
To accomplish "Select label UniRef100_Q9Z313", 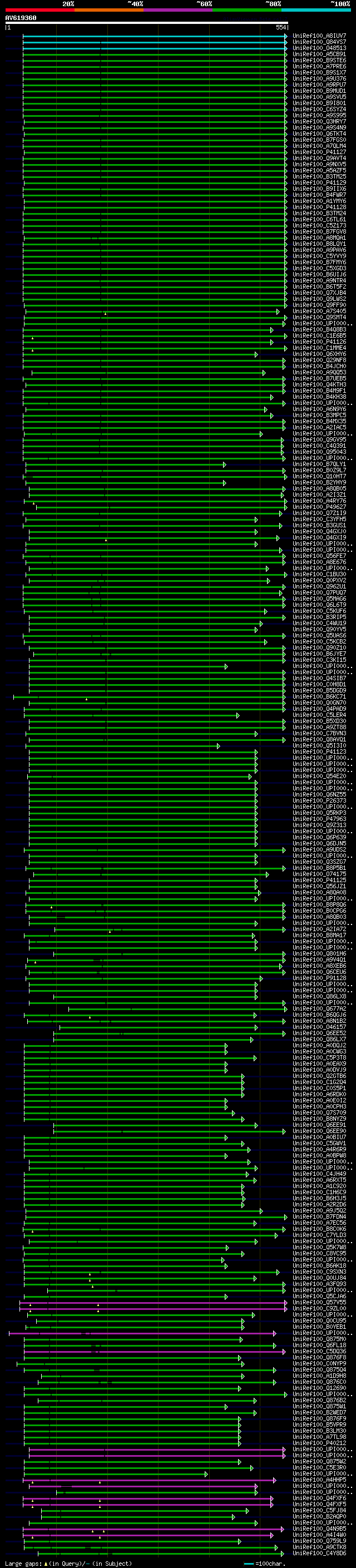I will click(319, 825).
